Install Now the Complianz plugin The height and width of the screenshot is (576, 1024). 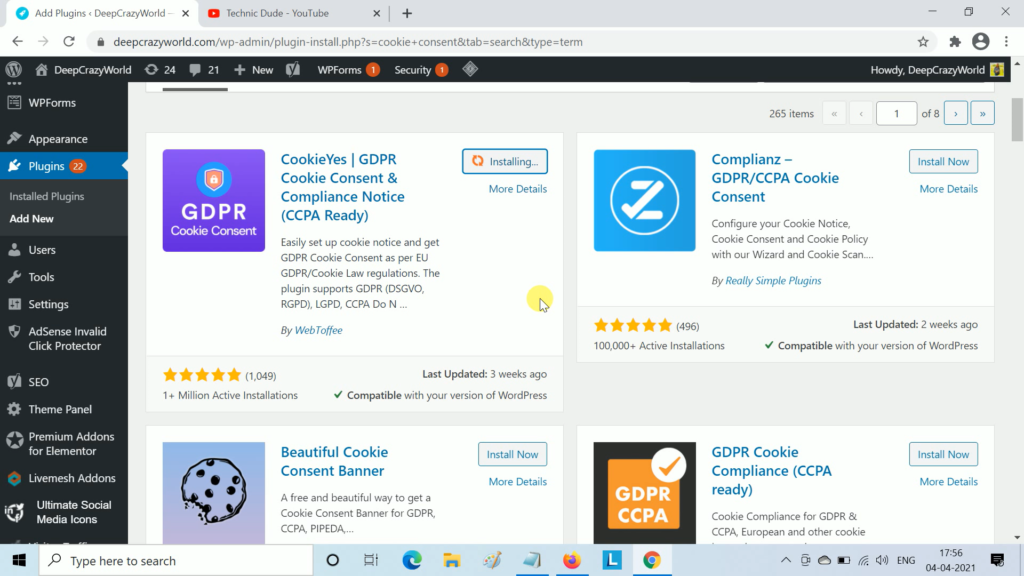[x=943, y=161]
